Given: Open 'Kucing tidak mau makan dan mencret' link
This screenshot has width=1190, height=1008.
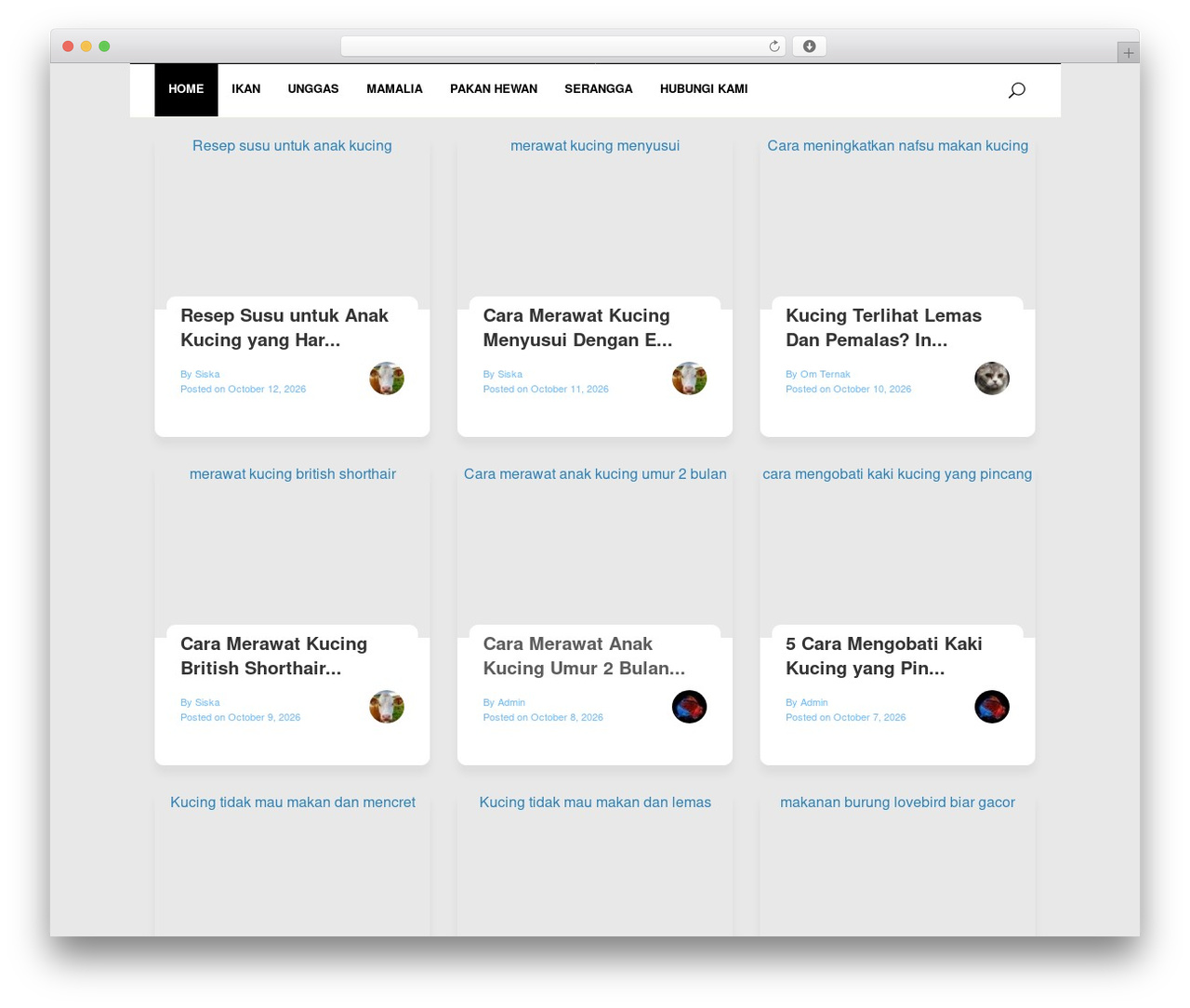Looking at the screenshot, I should click(x=293, y=802).
